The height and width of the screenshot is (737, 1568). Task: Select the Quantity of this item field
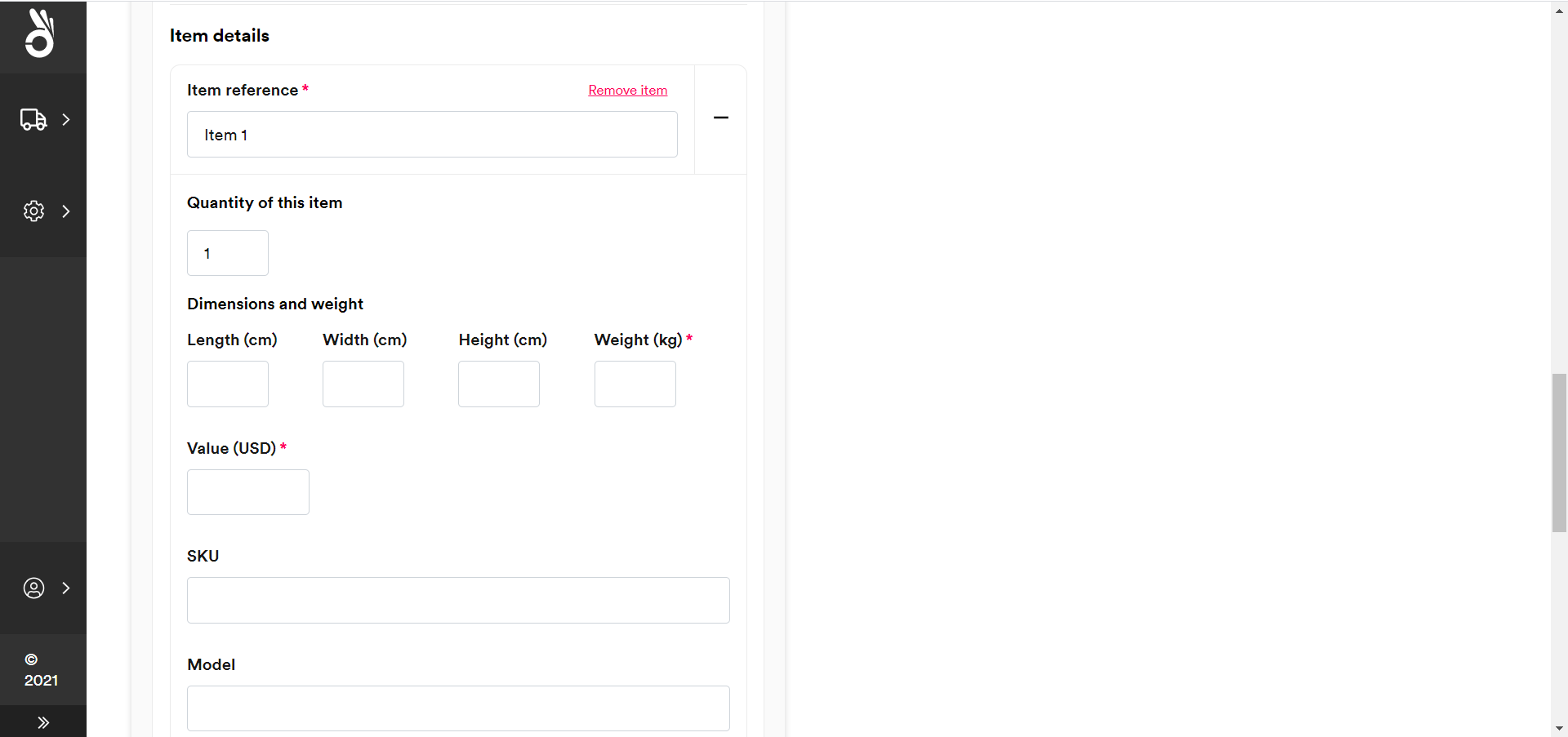coord(228,253)
